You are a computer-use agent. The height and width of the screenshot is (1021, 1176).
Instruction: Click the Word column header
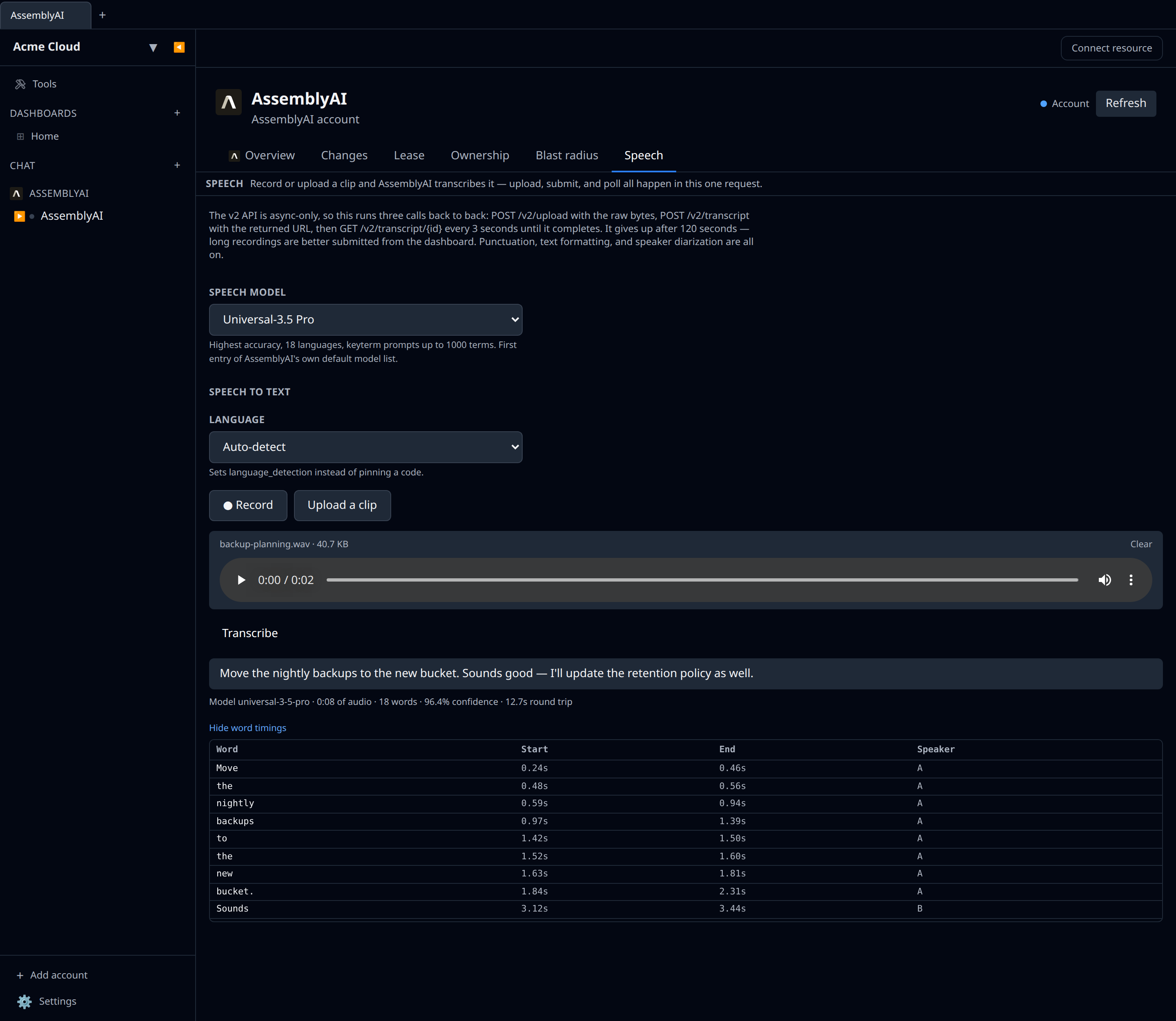[x=227, y=749]
